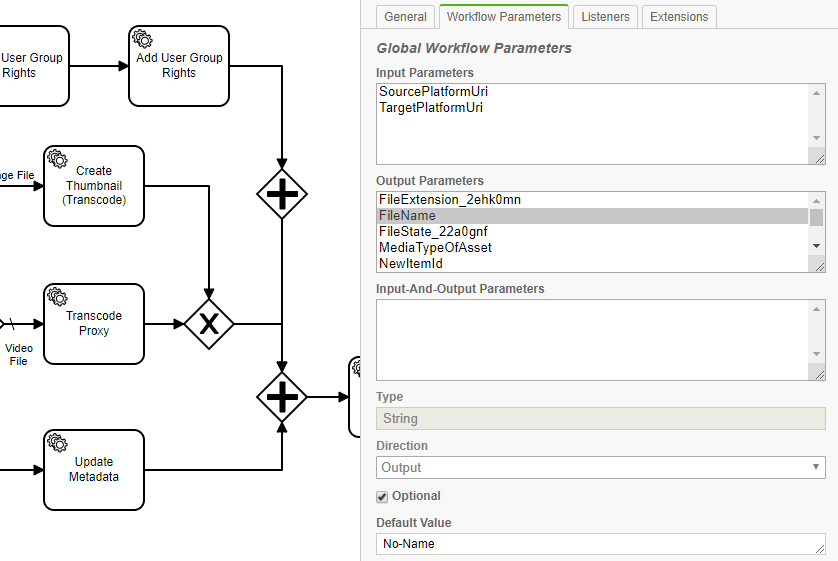Viewport: 838px width, 561px height.
Task: Switch to the General tab
Action: coord(405,17)
